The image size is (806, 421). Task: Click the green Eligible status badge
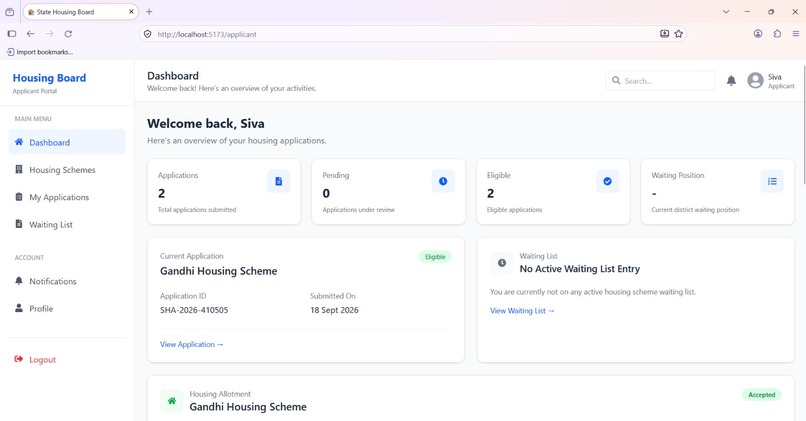pyautogui.click(x=435, y=257)
